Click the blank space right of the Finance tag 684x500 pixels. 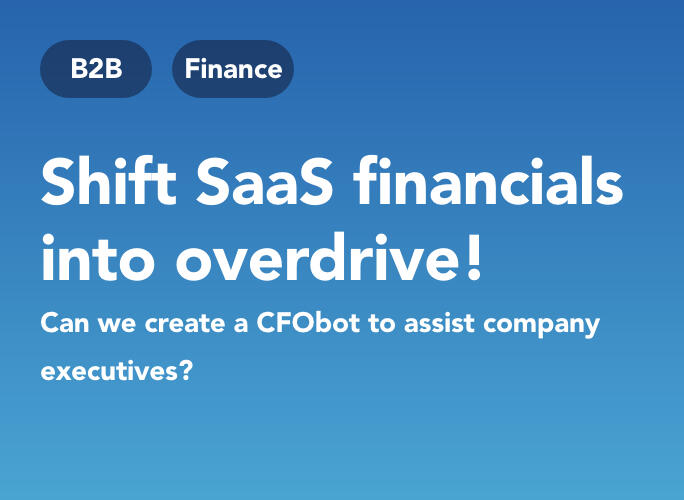480,69
